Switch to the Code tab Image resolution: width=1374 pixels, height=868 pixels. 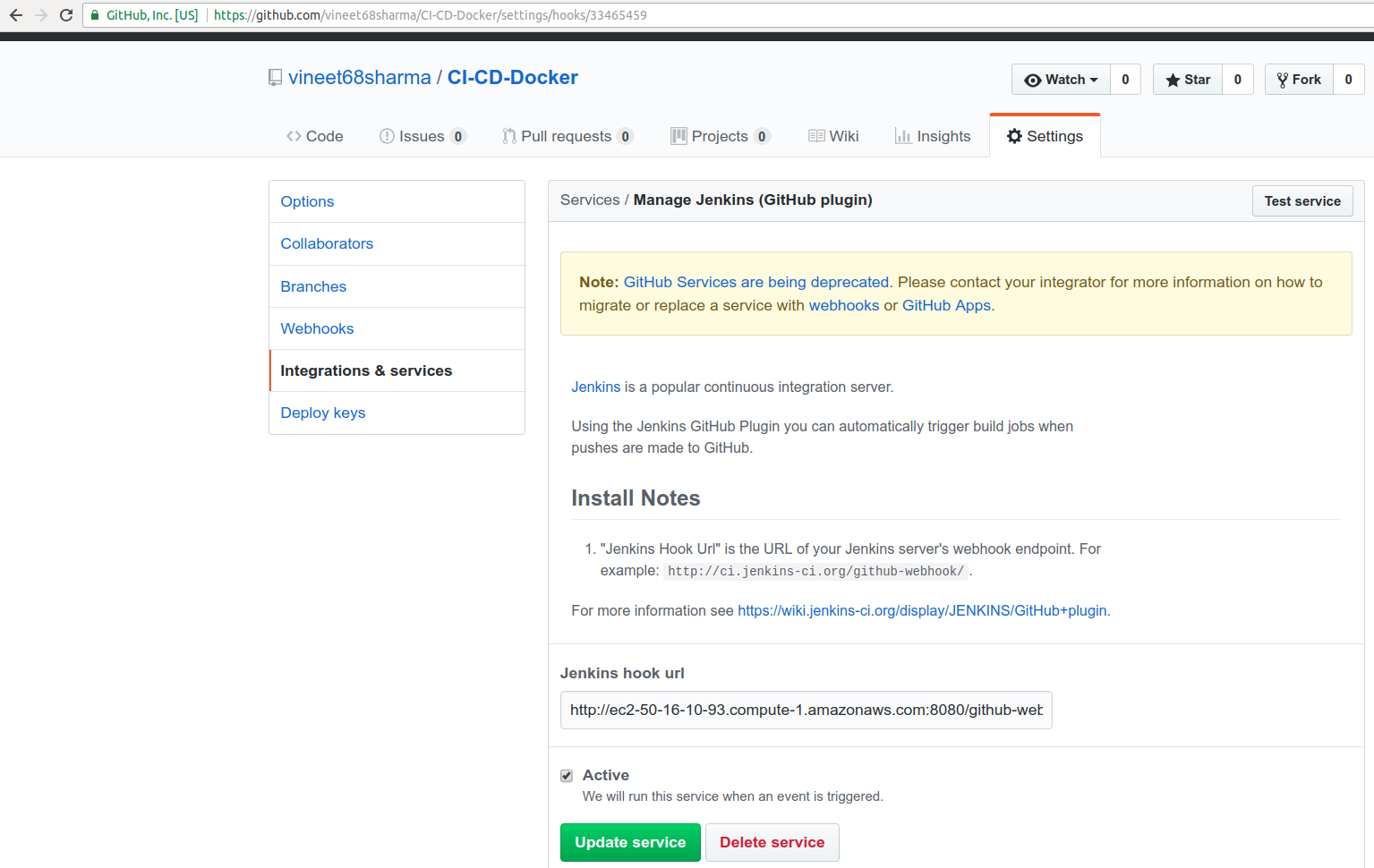point(315,136)
